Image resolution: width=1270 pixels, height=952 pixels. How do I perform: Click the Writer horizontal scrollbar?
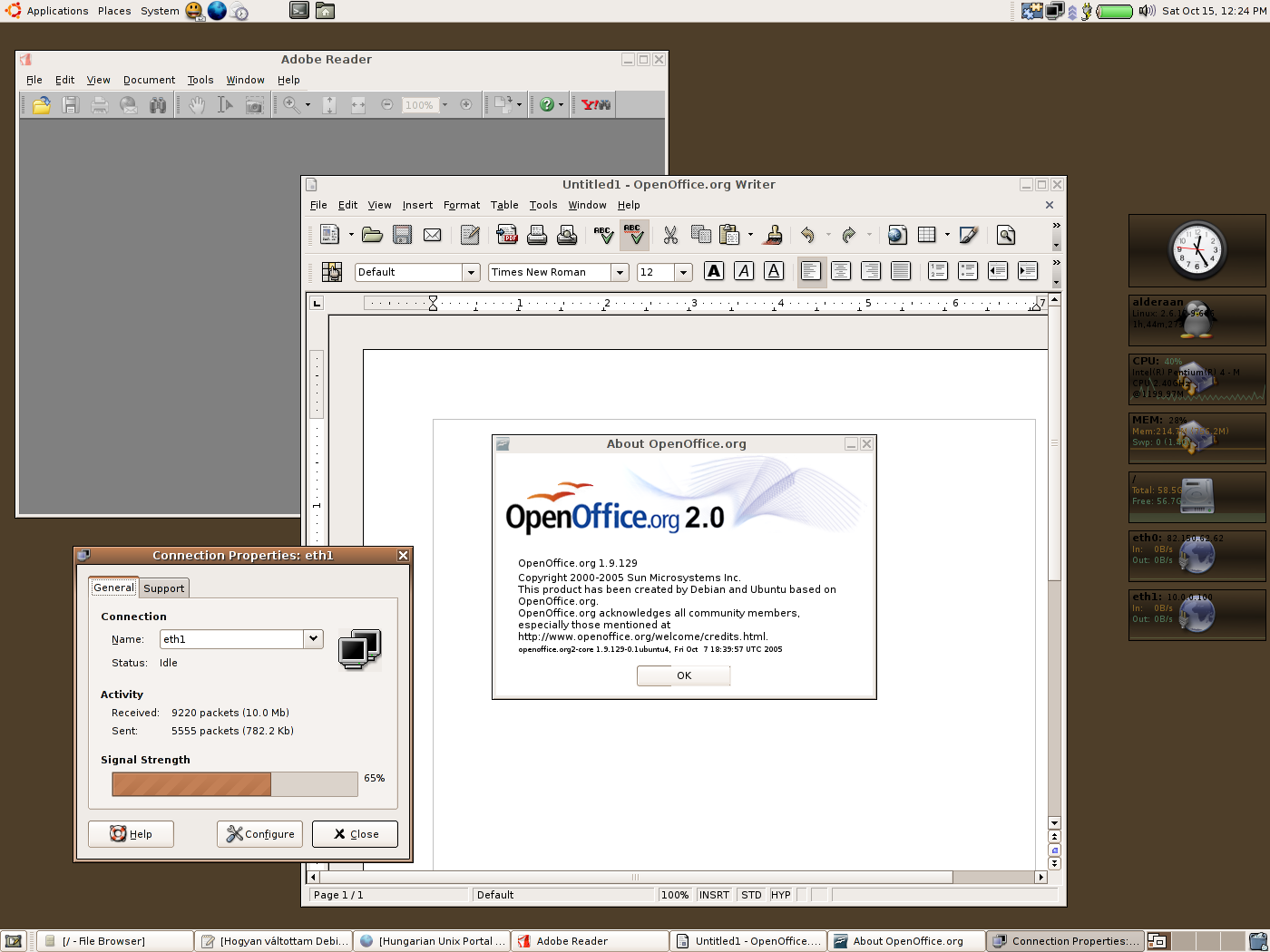click(x=677, y=877)
